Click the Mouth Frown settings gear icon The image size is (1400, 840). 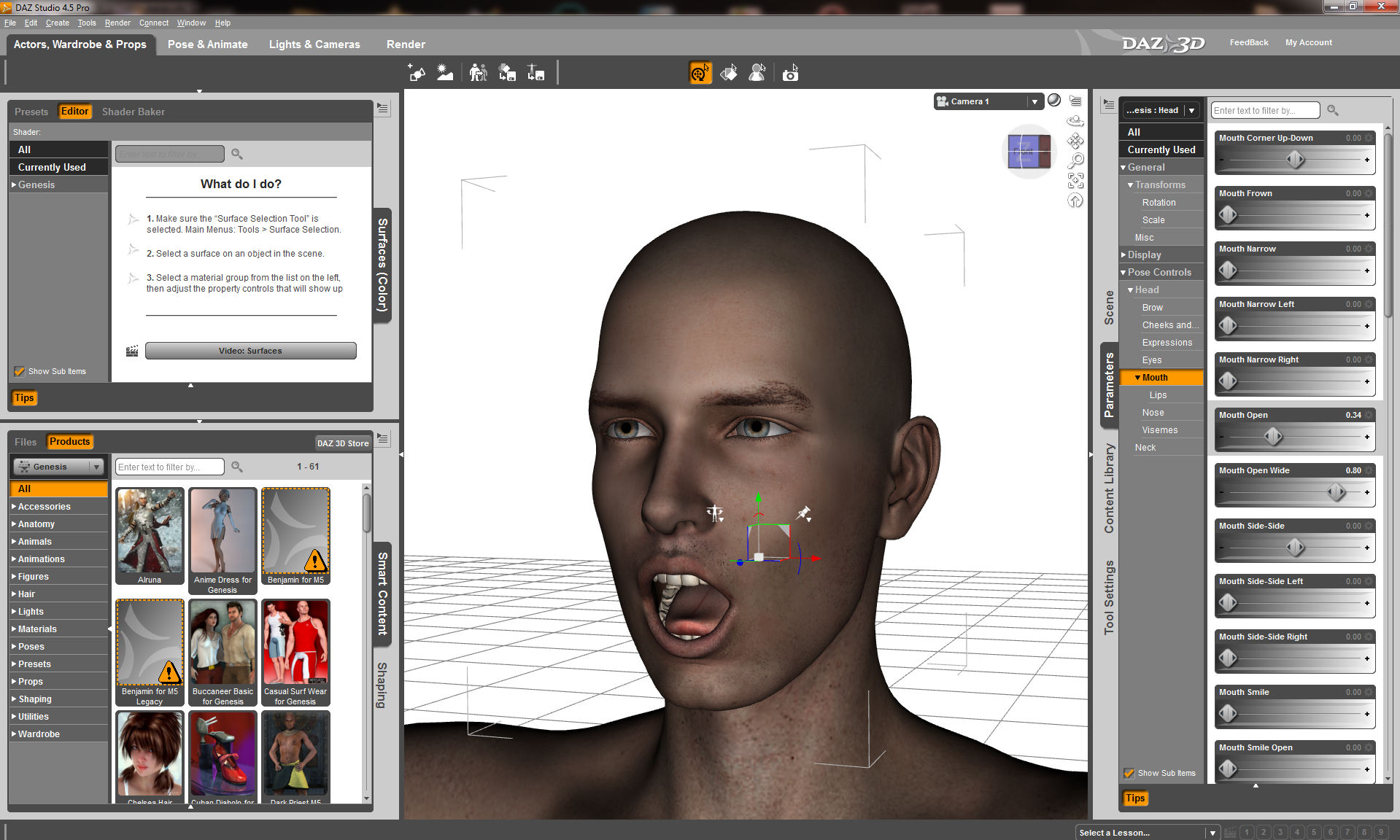[1369, 193]
